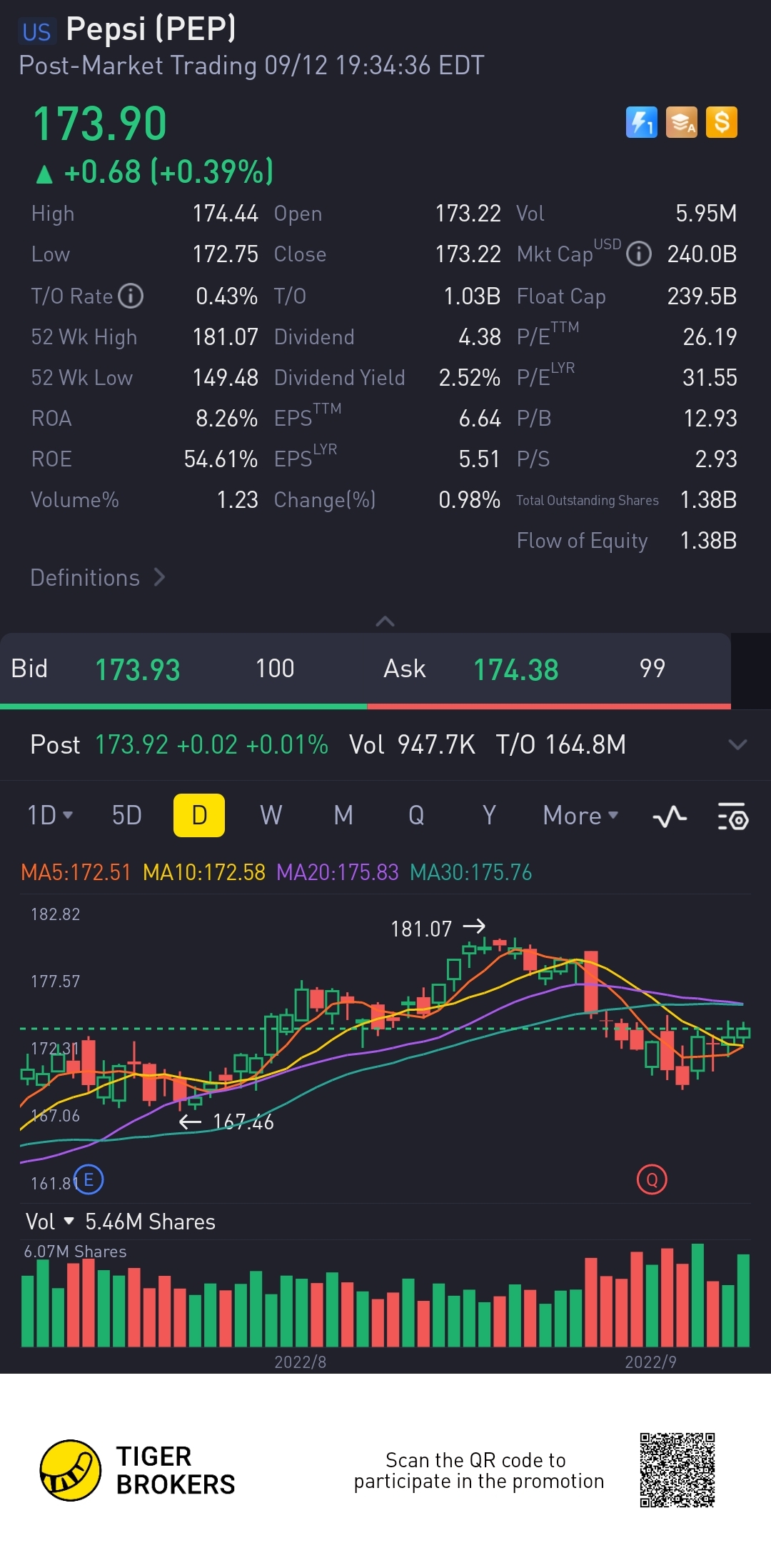Tap the MA10:172.58 indicator label
Viewport: 771px width, 1568px height.
(x=204, y=872)
